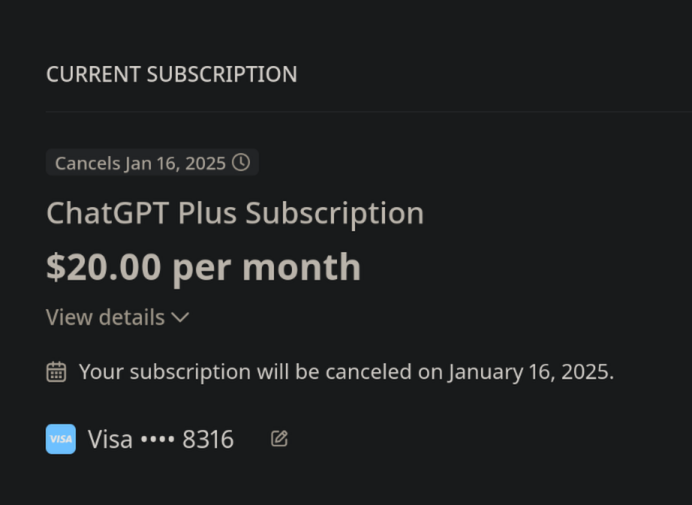This screenshot has width=692, height=505.
Task: Click the blue Visa card logo
Action: pyautogui.click(x=61, y=439)
